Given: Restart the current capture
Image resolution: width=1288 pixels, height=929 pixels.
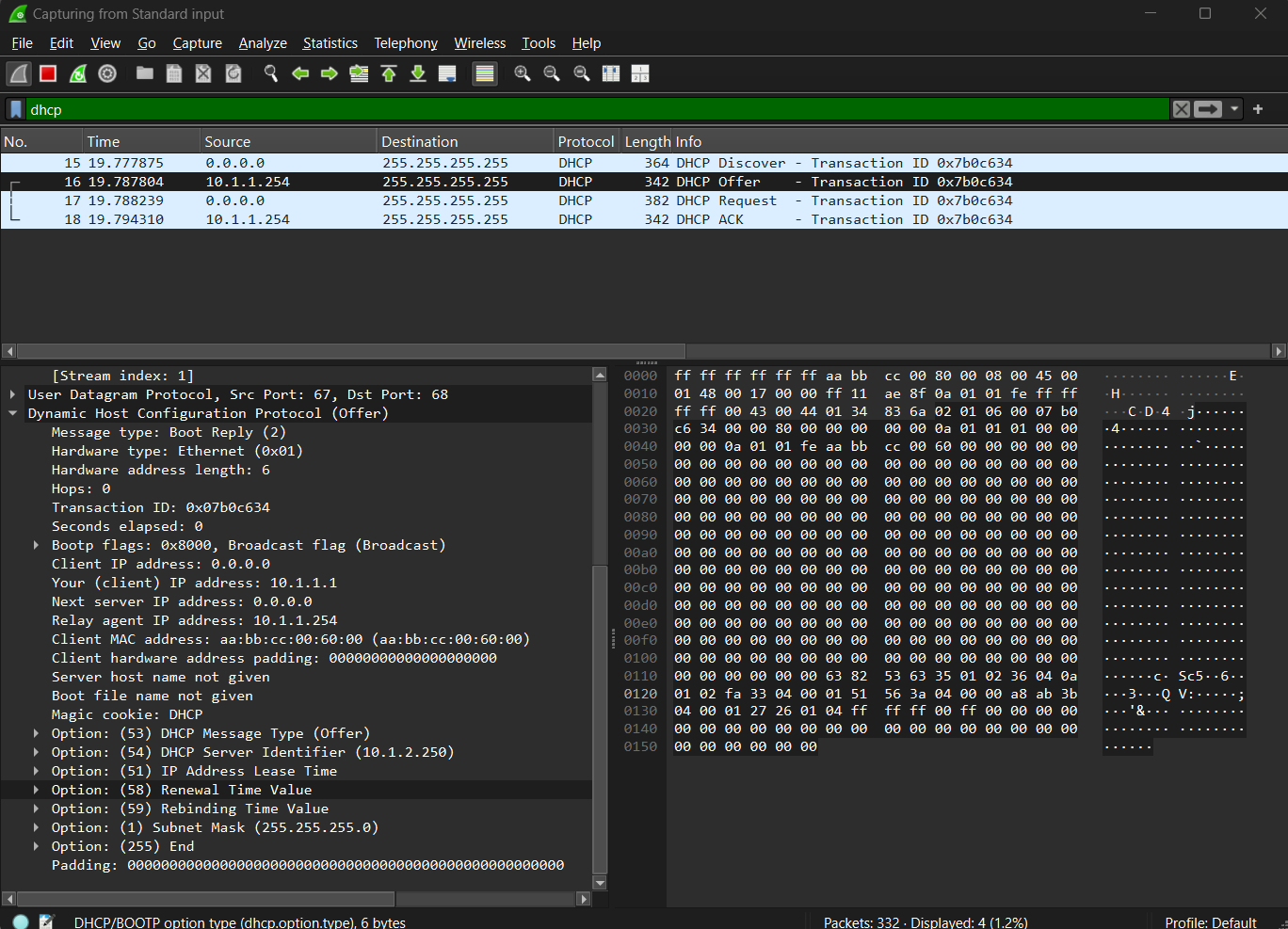Looking at the screenshot, I should click(x=78, y=73).
